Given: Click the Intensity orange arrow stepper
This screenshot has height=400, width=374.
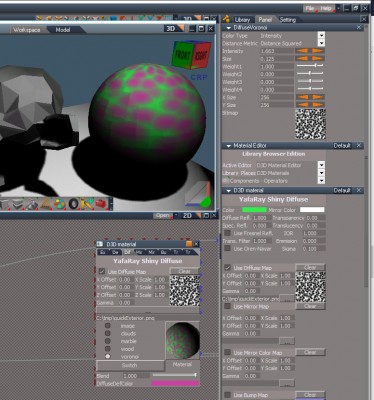Looking at the screenshot, I should [310, 51].
